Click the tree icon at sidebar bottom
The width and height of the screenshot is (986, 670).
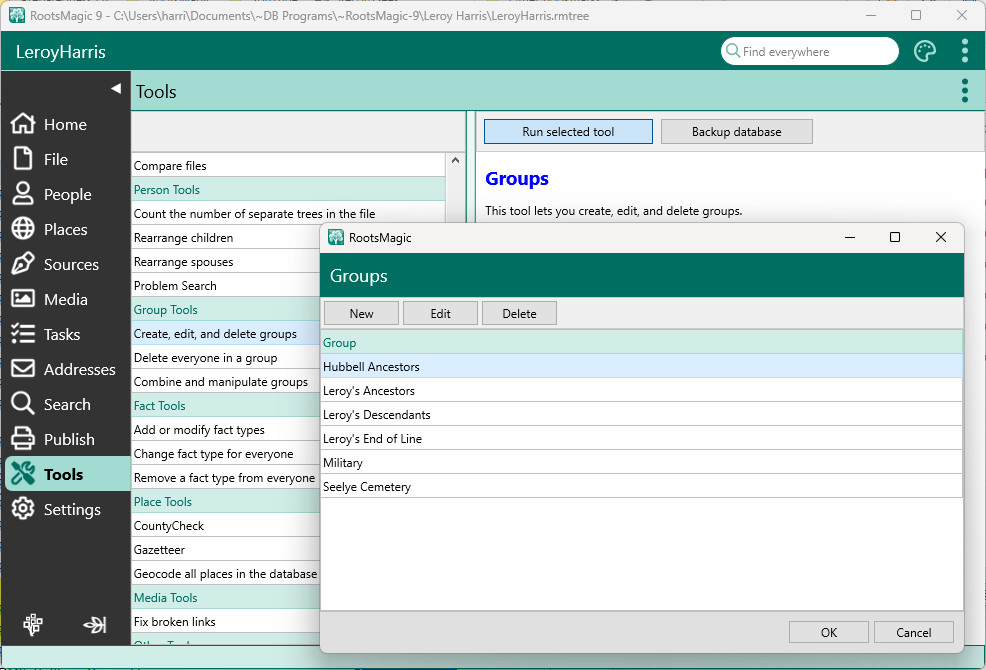coord(33,625)
